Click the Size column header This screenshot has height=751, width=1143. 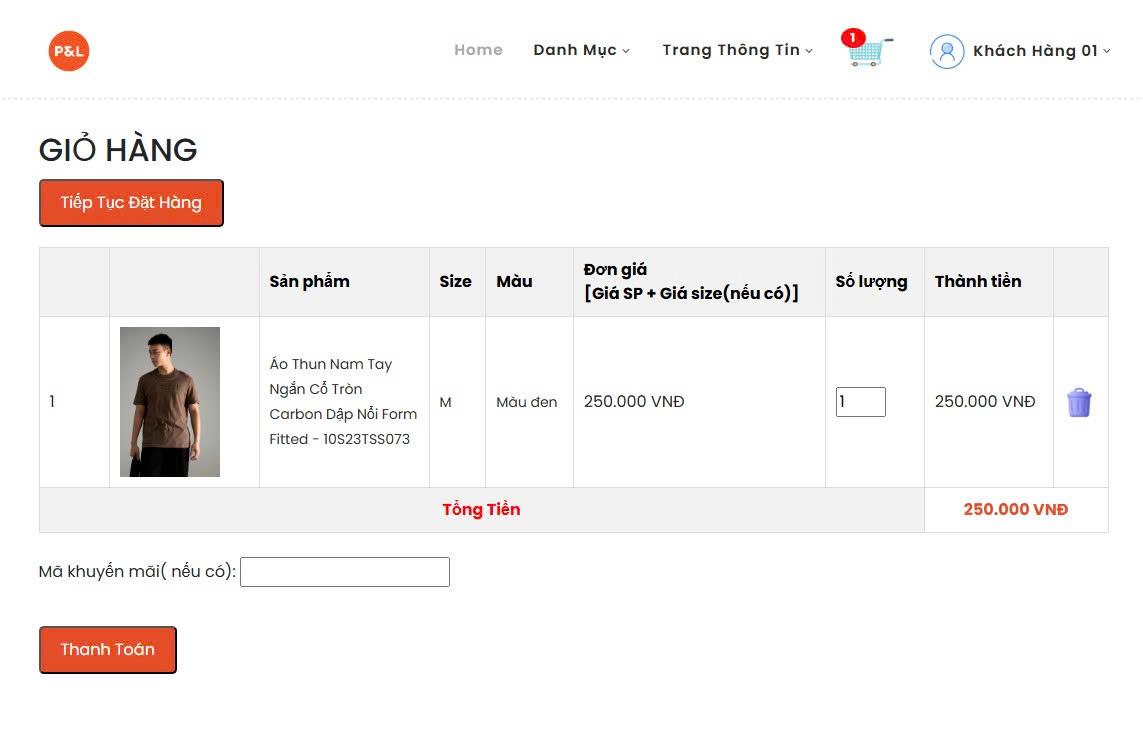coord(456,281)
